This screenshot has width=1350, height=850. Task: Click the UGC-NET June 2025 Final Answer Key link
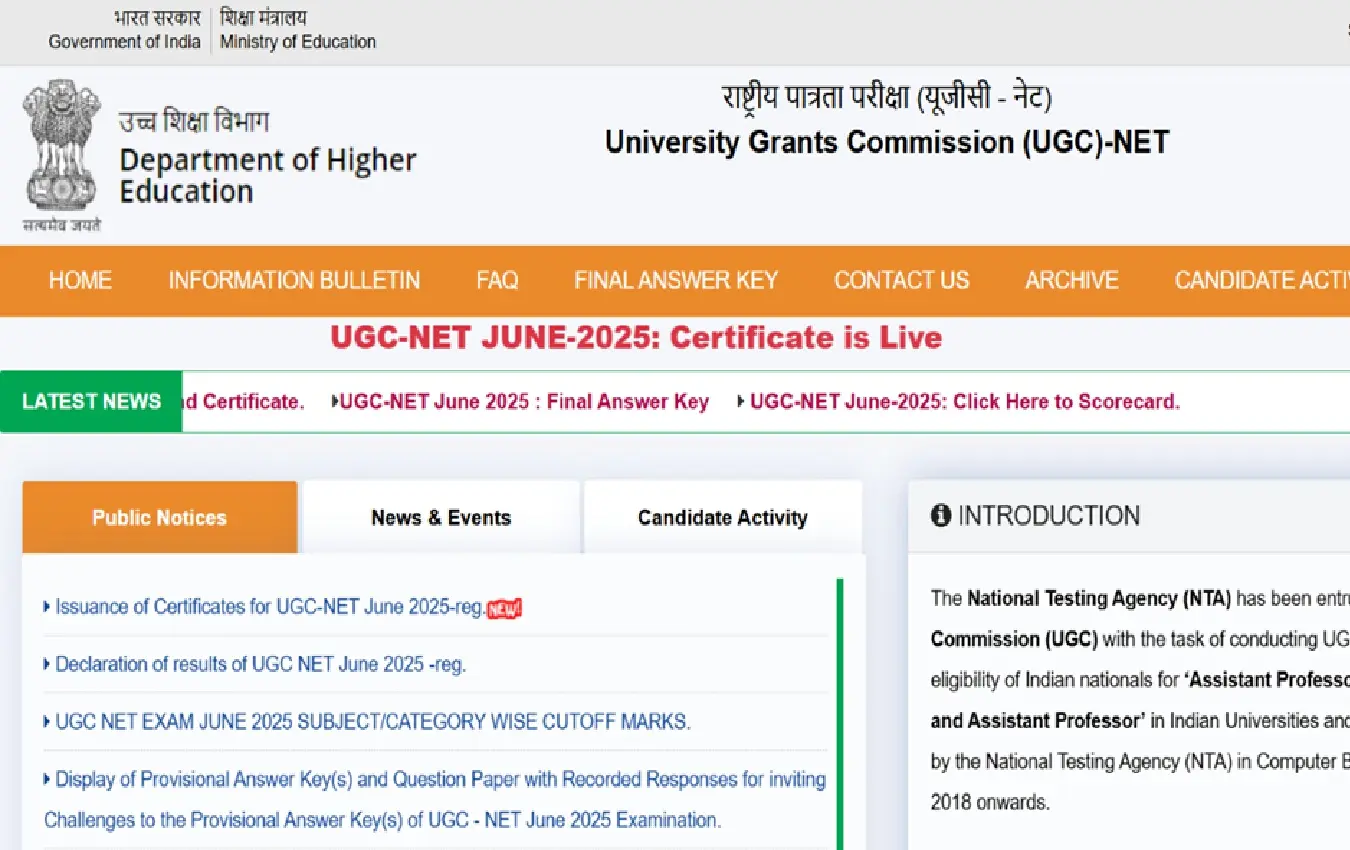pyautogui.click(x=524, y=401)
